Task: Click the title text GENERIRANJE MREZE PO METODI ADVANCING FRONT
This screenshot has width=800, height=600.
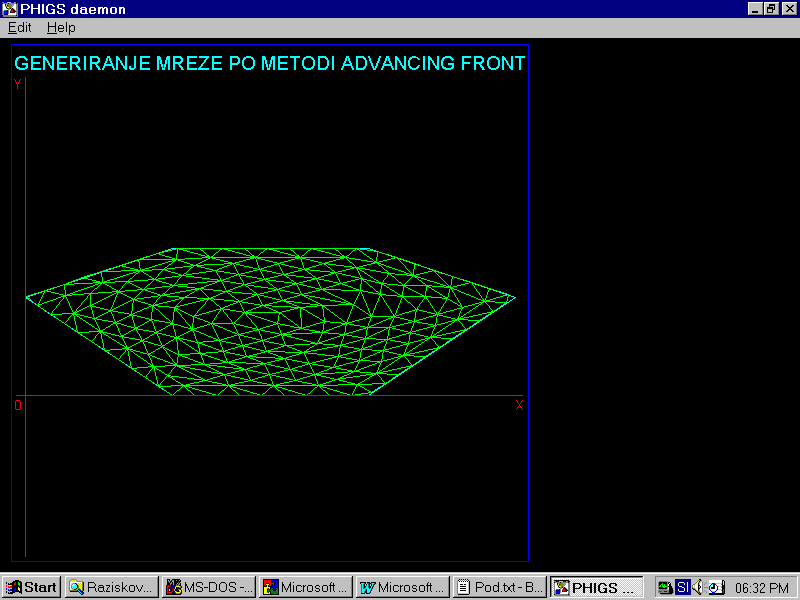Action: [x=269, y=63]
